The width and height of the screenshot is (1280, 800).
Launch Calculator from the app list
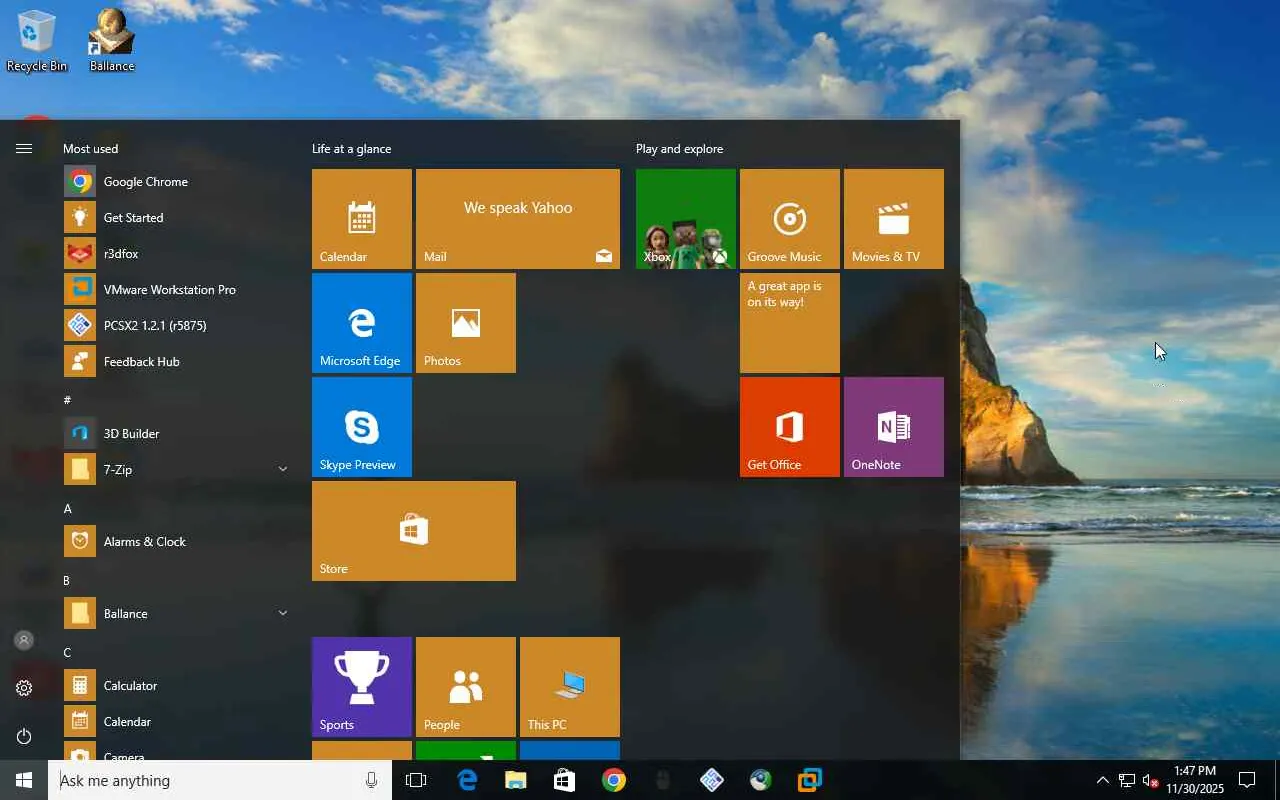coord(176,686)
